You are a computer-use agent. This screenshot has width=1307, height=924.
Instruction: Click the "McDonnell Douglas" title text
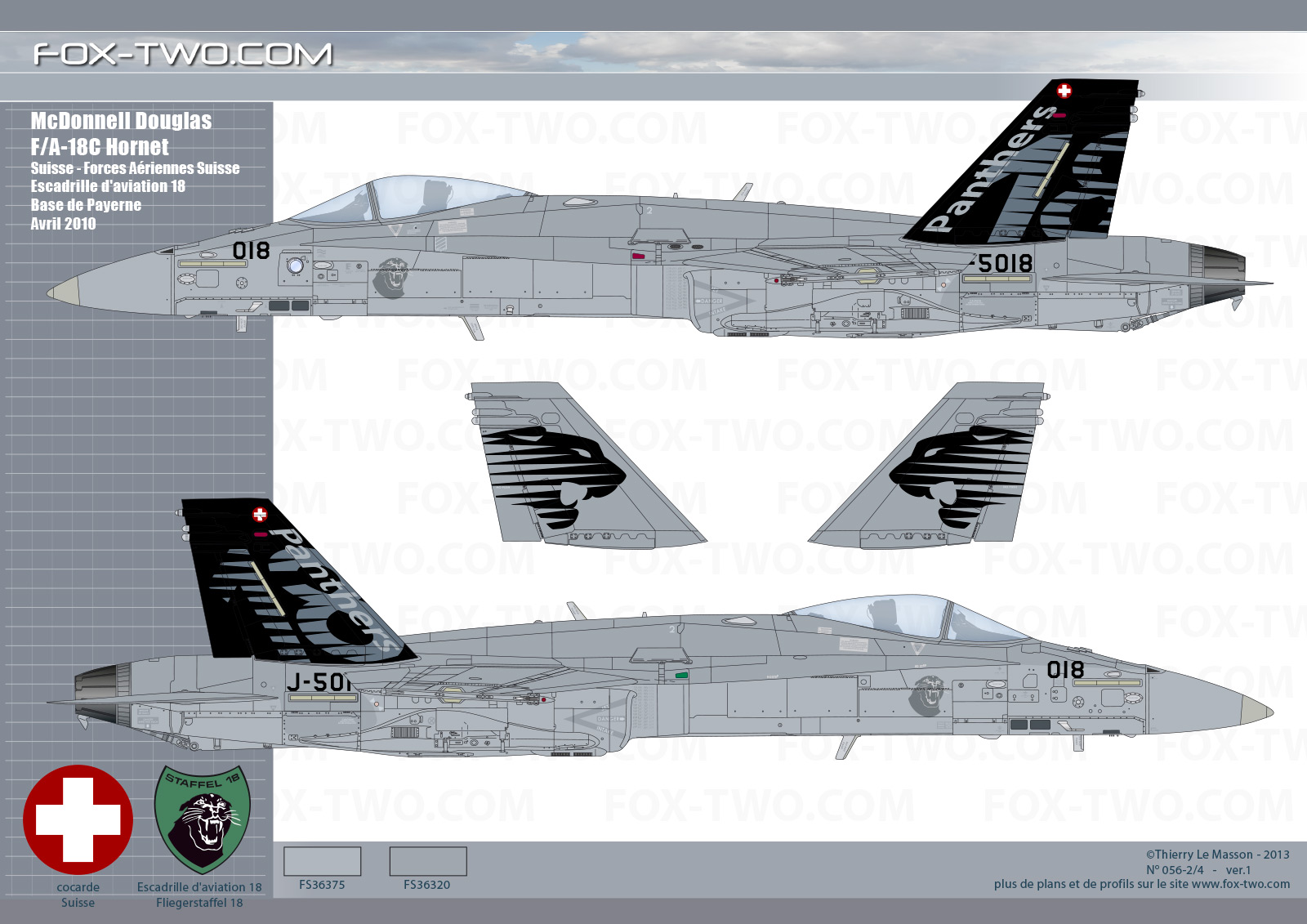[x=121, y=121]
